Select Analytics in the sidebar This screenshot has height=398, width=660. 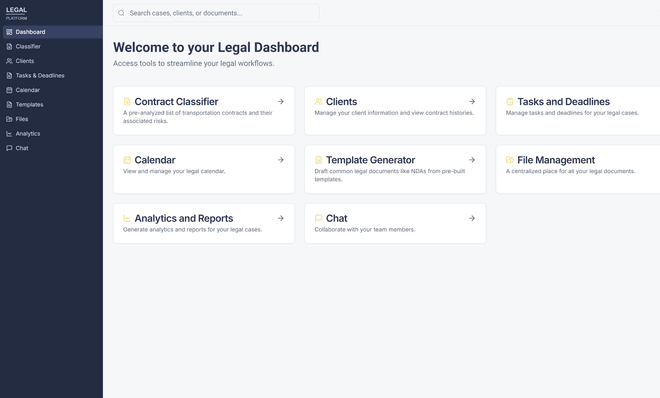tap(53, 134)
